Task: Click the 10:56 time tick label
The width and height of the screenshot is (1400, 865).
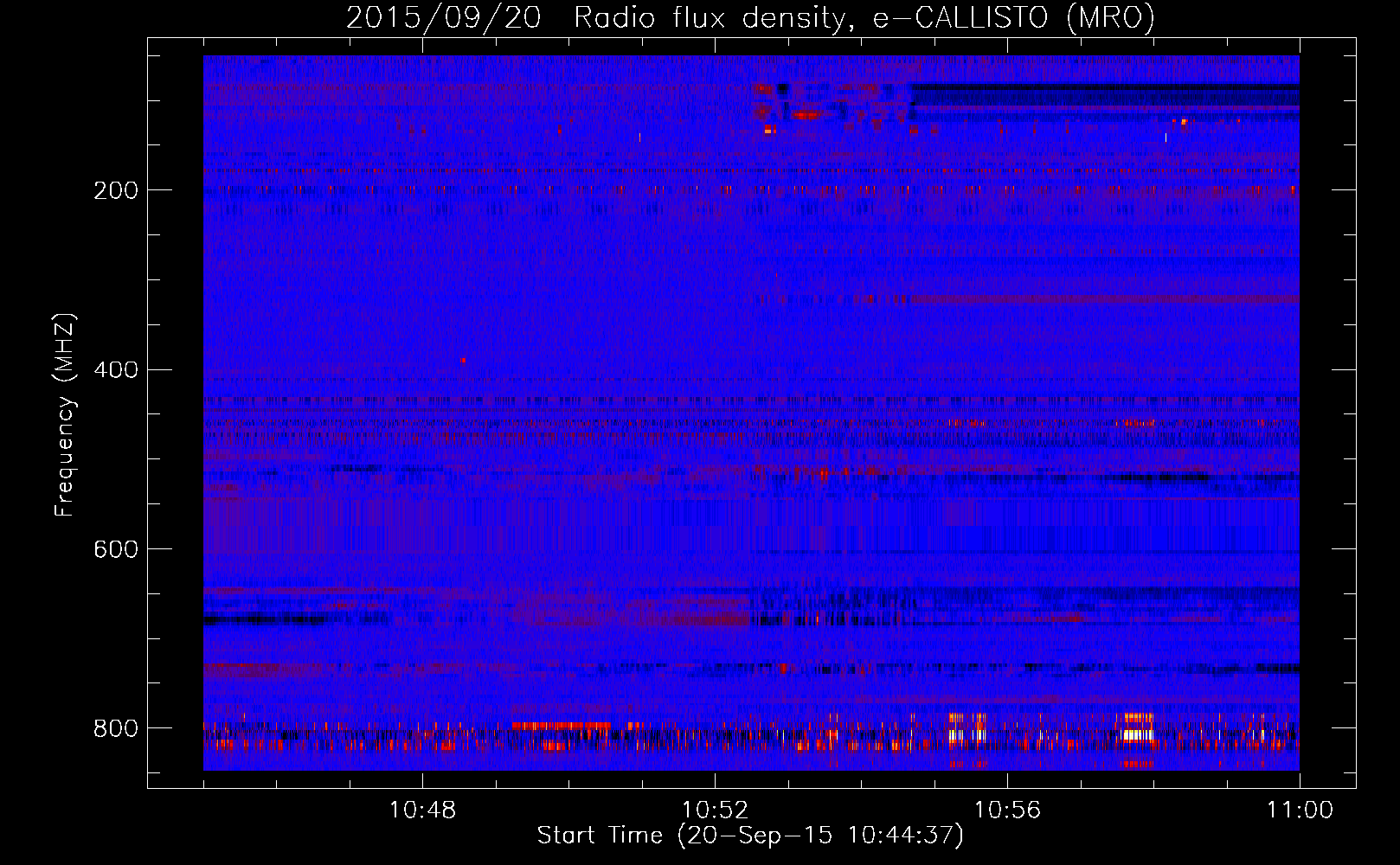Action: pyautogui.click(x=1007, y=811)
